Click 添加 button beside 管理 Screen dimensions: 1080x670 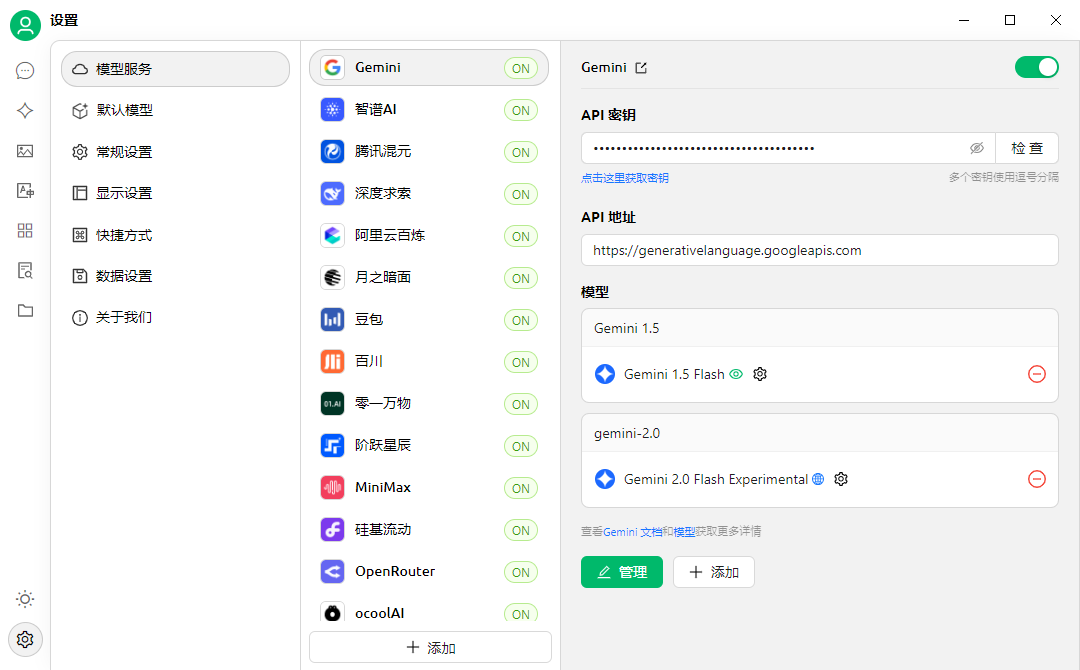[714, 572]
